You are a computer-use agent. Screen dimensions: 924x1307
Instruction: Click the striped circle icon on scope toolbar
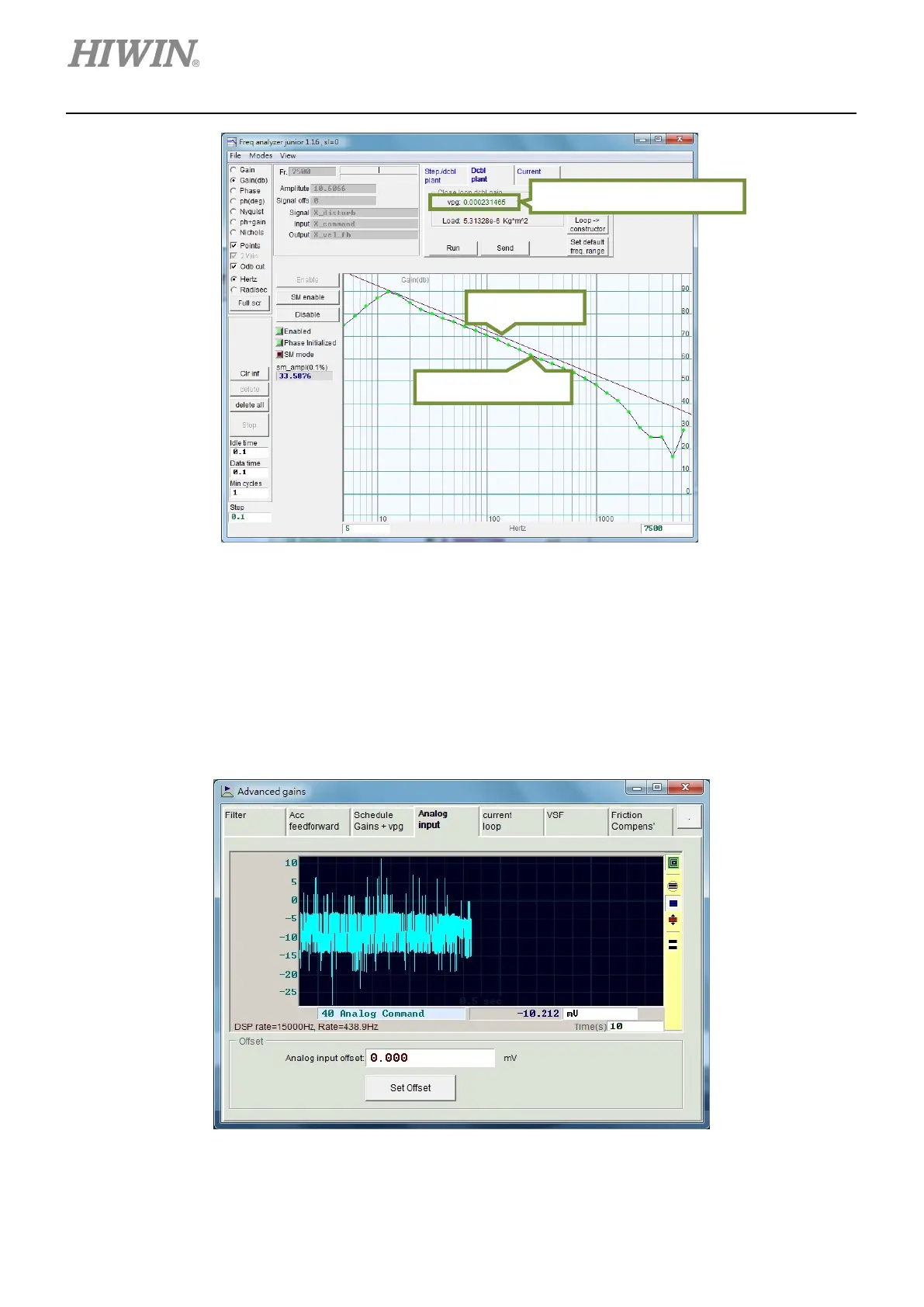tap(673, 886)
